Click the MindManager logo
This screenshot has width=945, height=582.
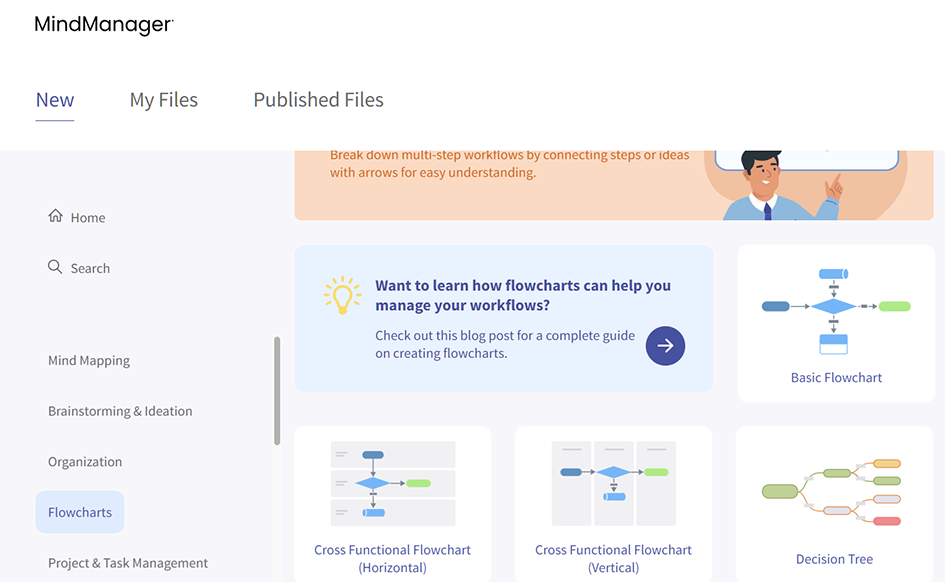[104, 25]
